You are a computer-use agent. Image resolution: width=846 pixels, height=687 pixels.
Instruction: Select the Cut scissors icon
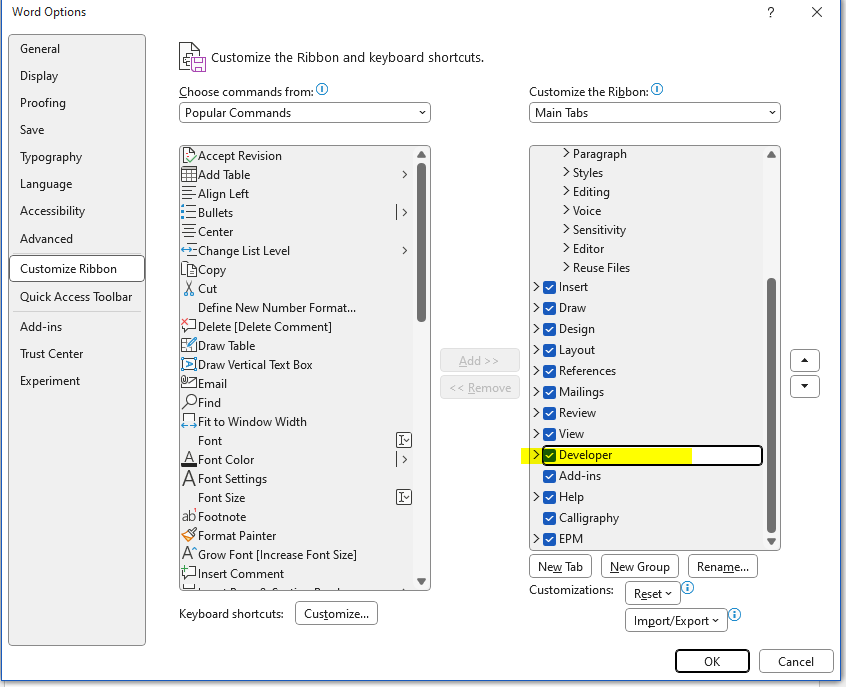[189, 288]
